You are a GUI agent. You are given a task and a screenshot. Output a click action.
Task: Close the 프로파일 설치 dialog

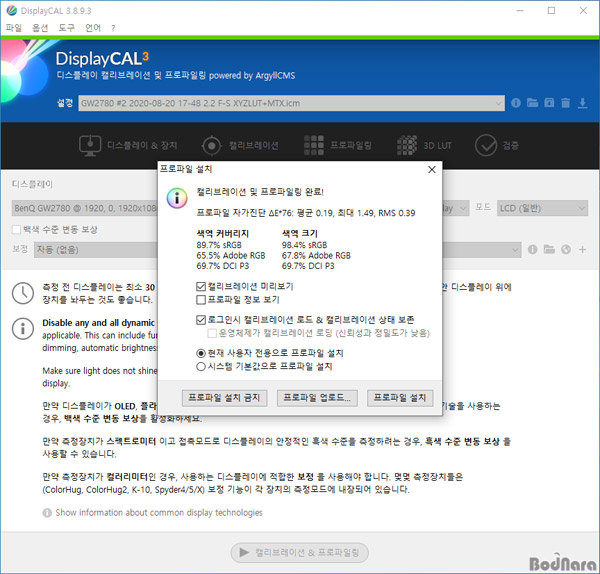[432, 170]
